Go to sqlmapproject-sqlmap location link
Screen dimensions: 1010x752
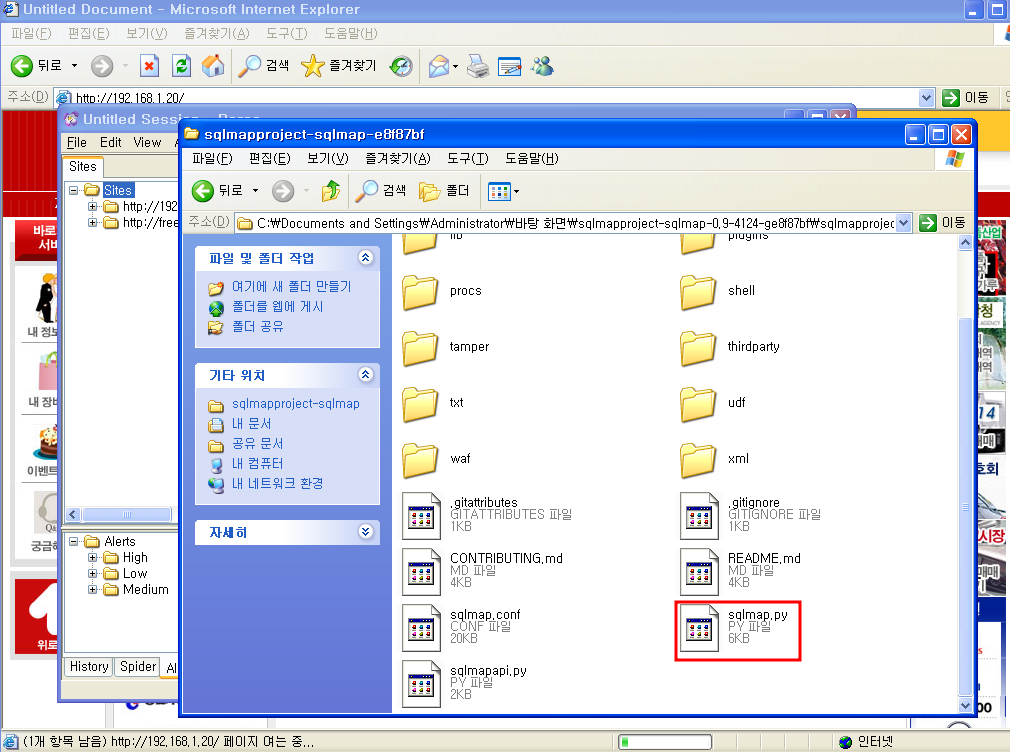296,403
